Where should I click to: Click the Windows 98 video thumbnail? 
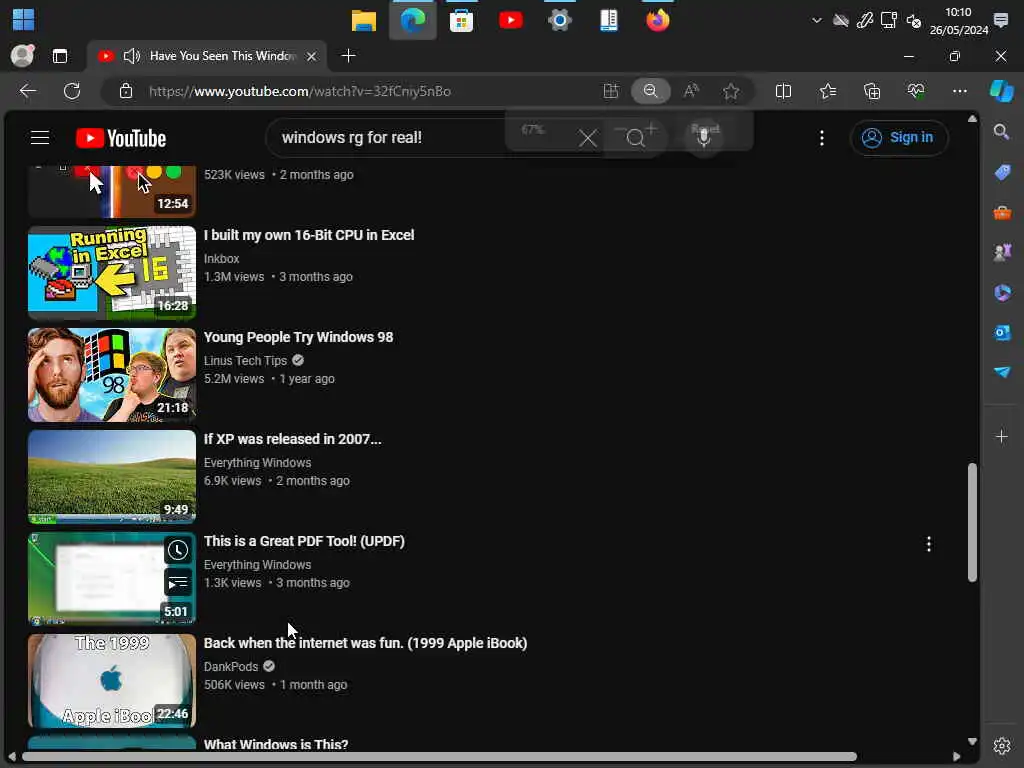(x=112, y=375)
